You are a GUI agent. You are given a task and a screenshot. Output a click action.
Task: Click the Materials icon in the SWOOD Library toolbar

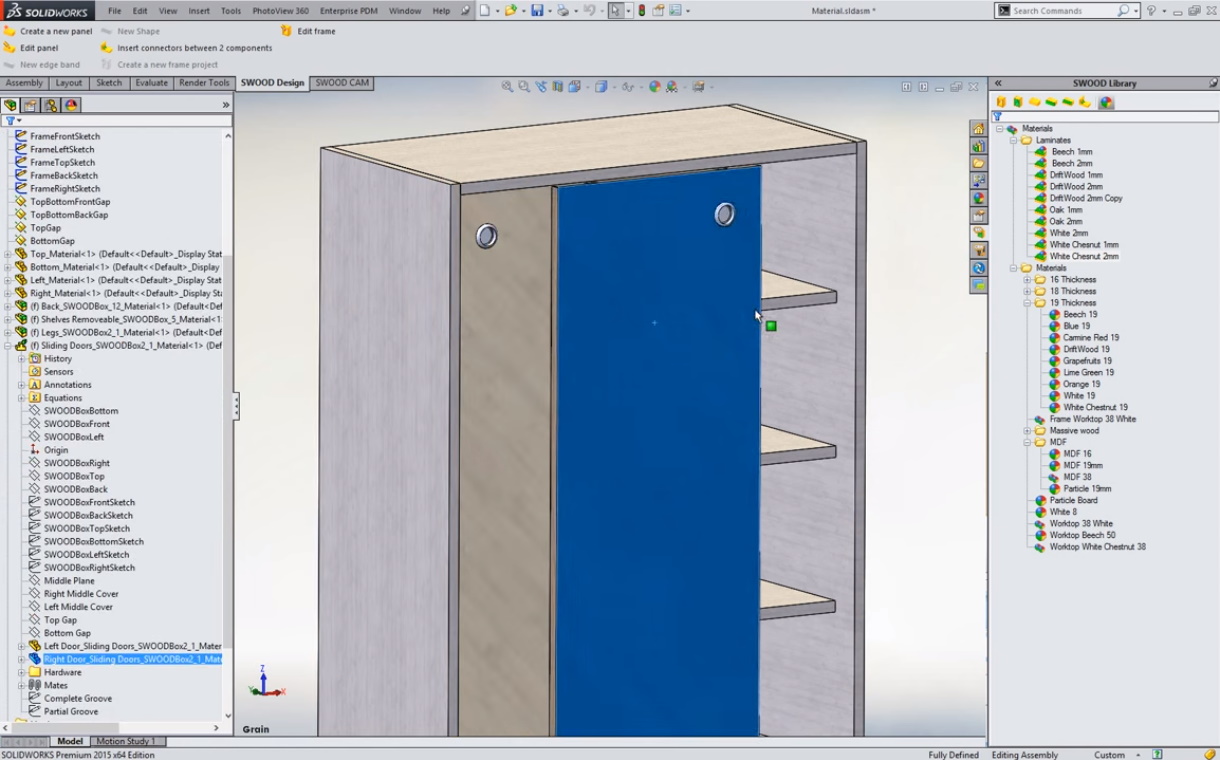tap(1106, 102)
